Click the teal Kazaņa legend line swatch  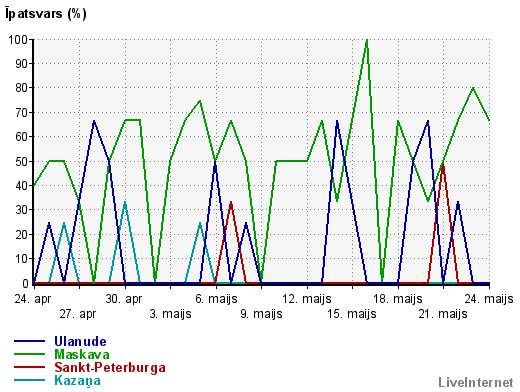pos(29,380)
